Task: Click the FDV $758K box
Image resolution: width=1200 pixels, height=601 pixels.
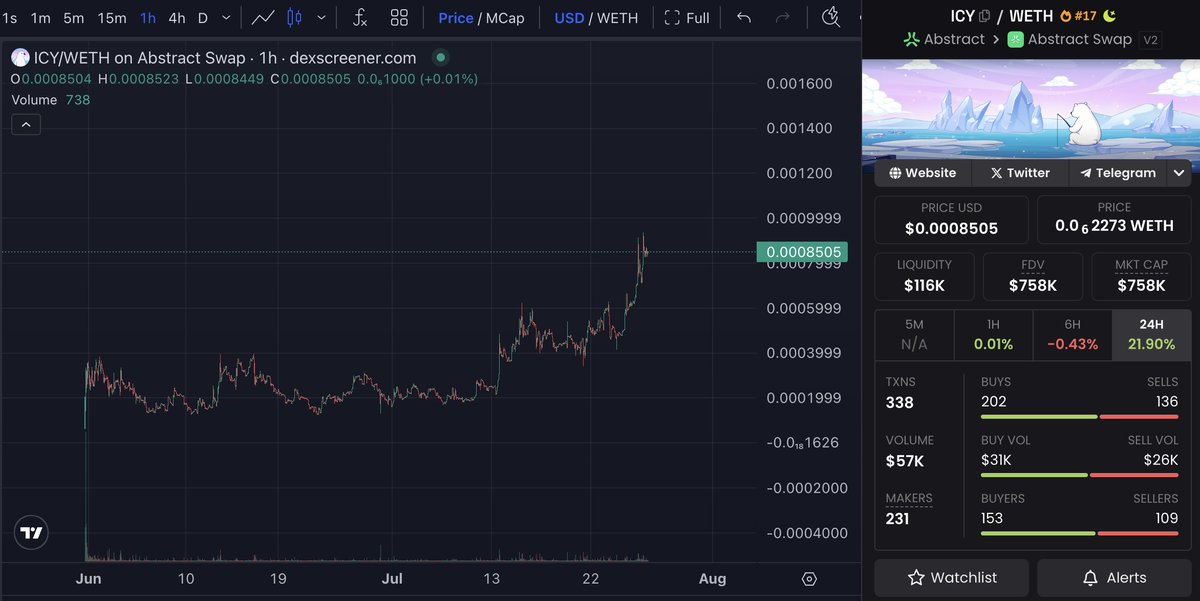Action: 1033,276
